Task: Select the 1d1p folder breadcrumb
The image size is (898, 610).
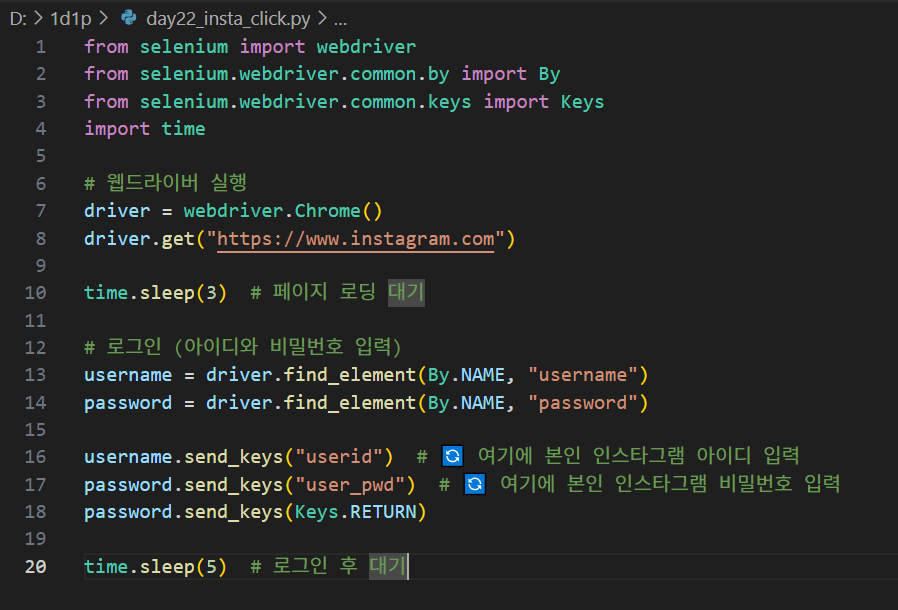Action: click(x=70, y=19)
